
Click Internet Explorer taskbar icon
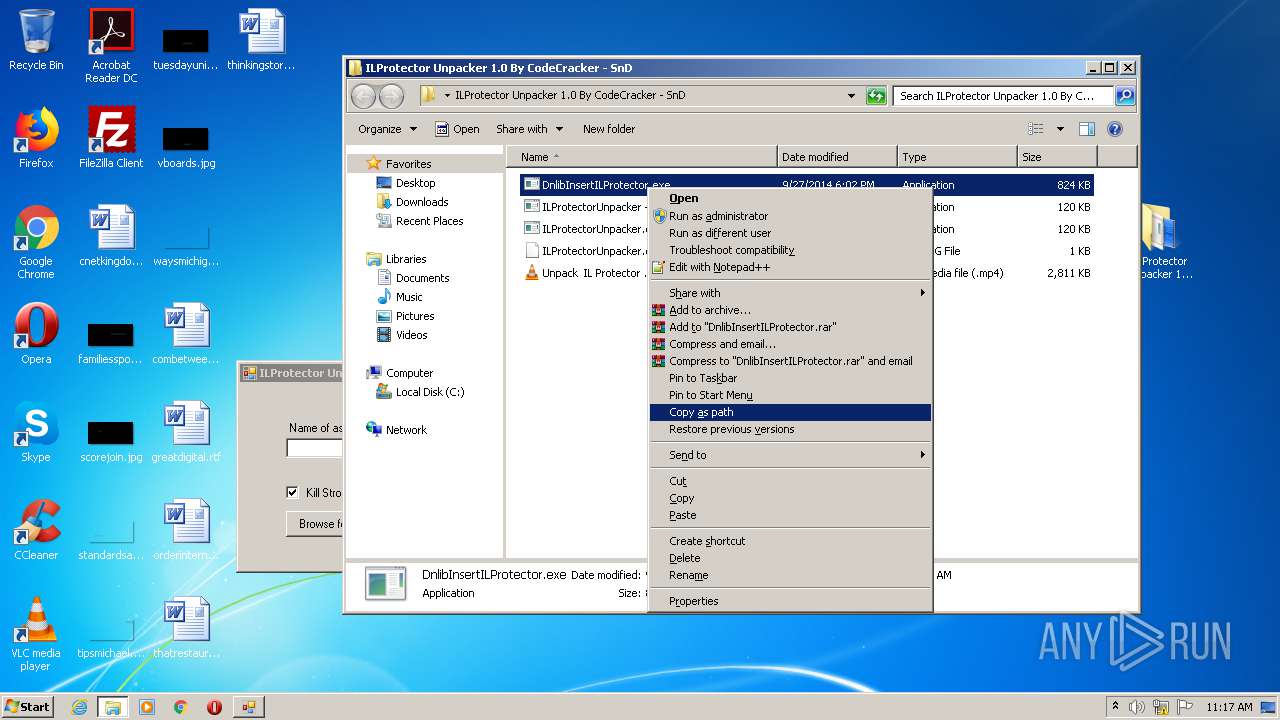(x=79, y=707)
